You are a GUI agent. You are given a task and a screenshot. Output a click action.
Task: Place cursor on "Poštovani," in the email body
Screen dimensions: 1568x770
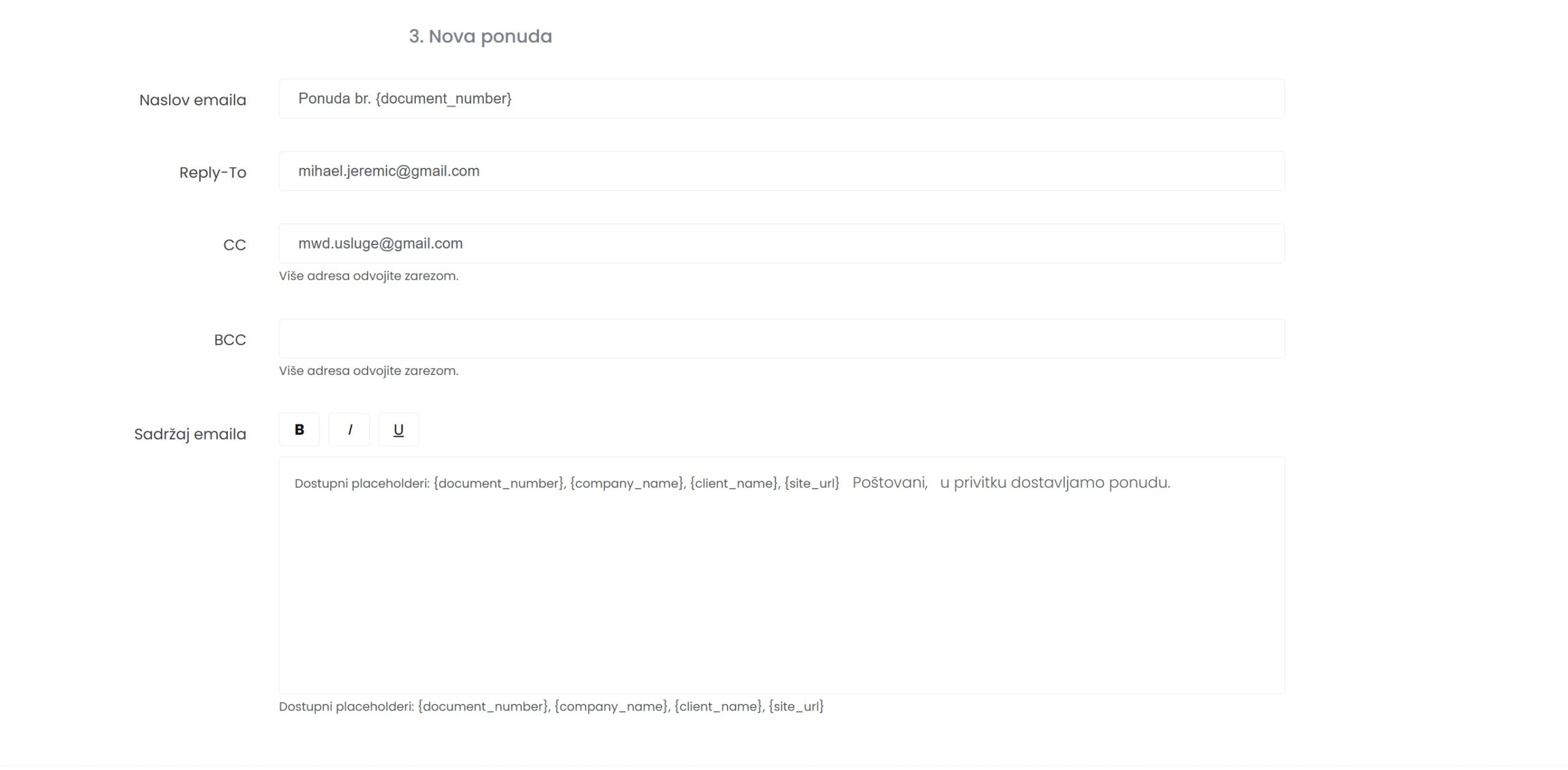[890, 483]
